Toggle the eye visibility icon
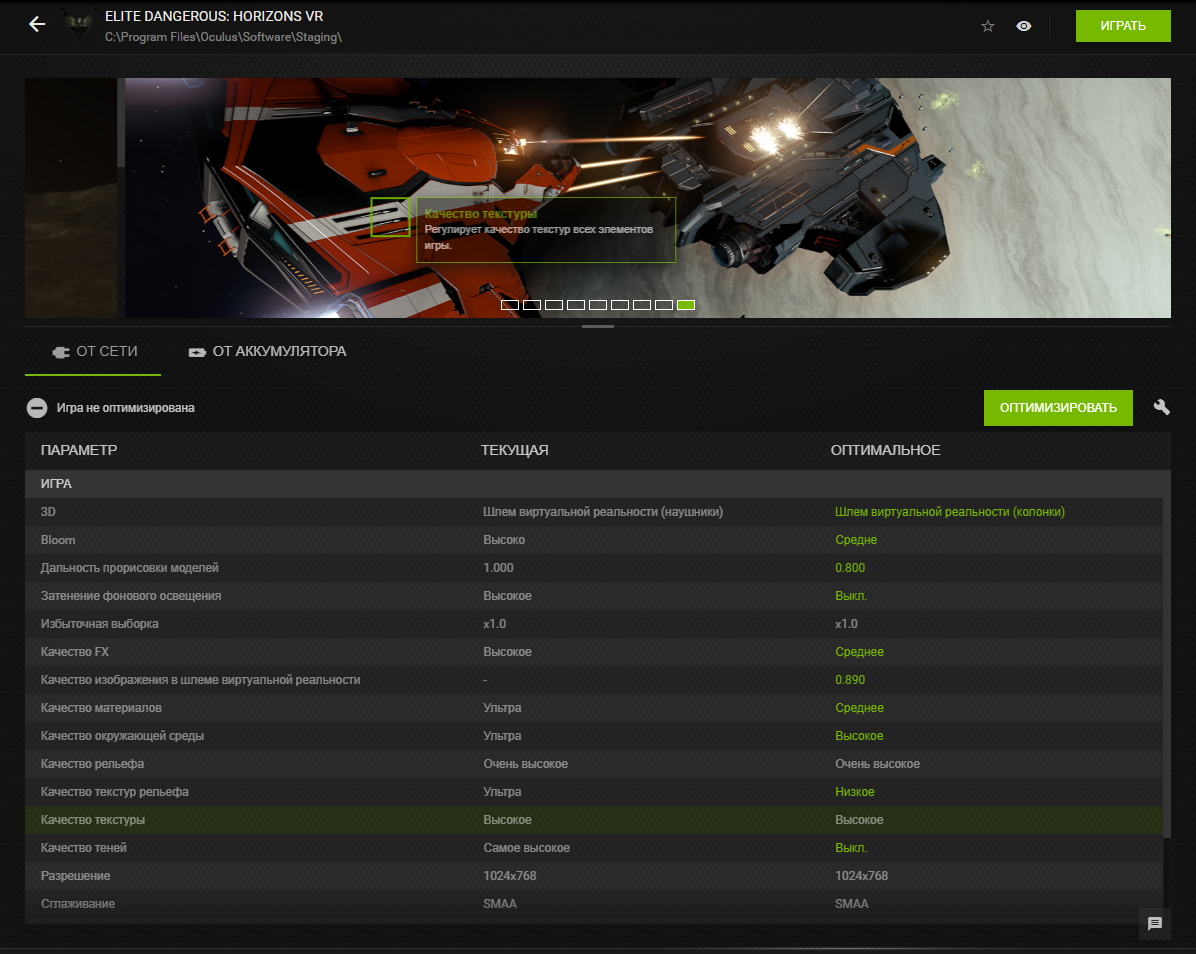 [x=1024, y=26]
